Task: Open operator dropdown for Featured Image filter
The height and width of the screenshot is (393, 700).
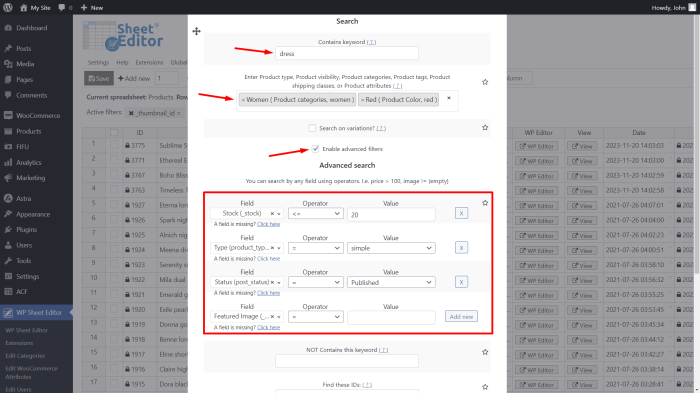Action: click(316, 317)
